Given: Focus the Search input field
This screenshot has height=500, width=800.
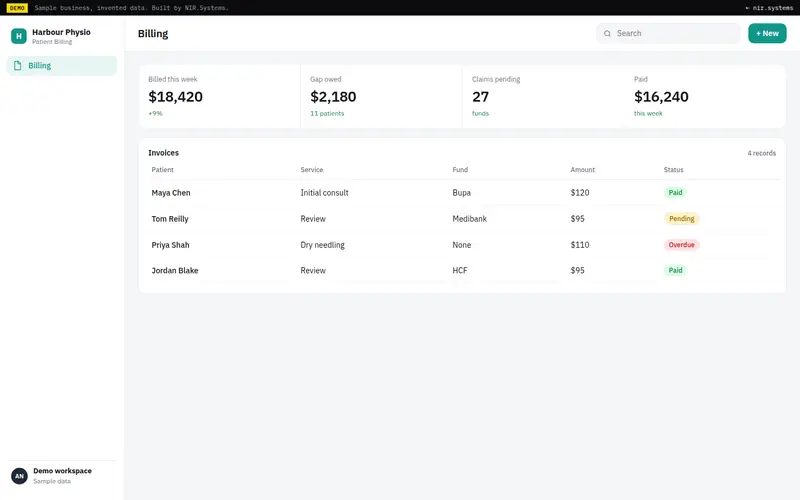Looking at the screenshot, I should [x=668, y=33].
